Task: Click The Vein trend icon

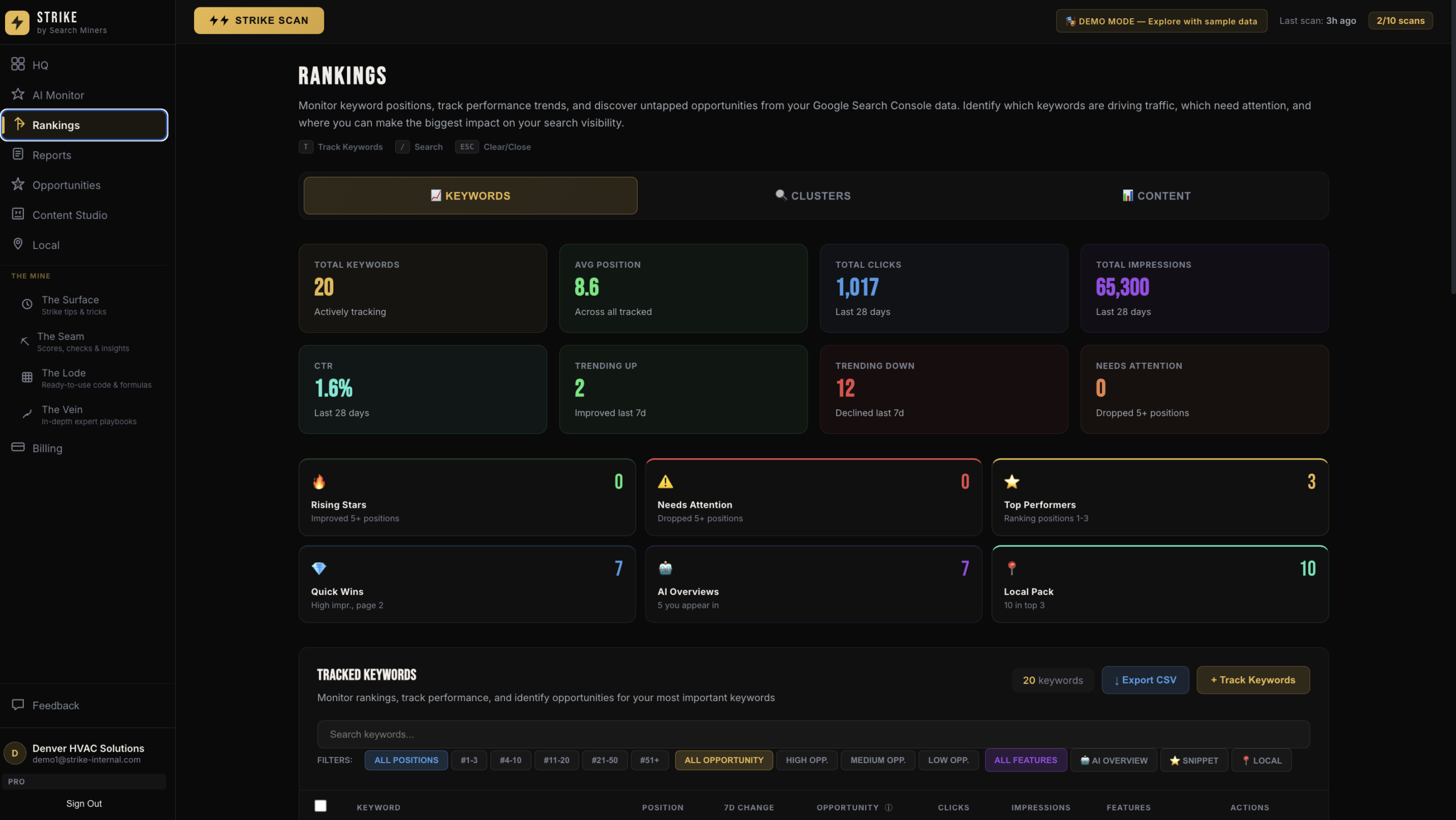Action: coord(27,414)
